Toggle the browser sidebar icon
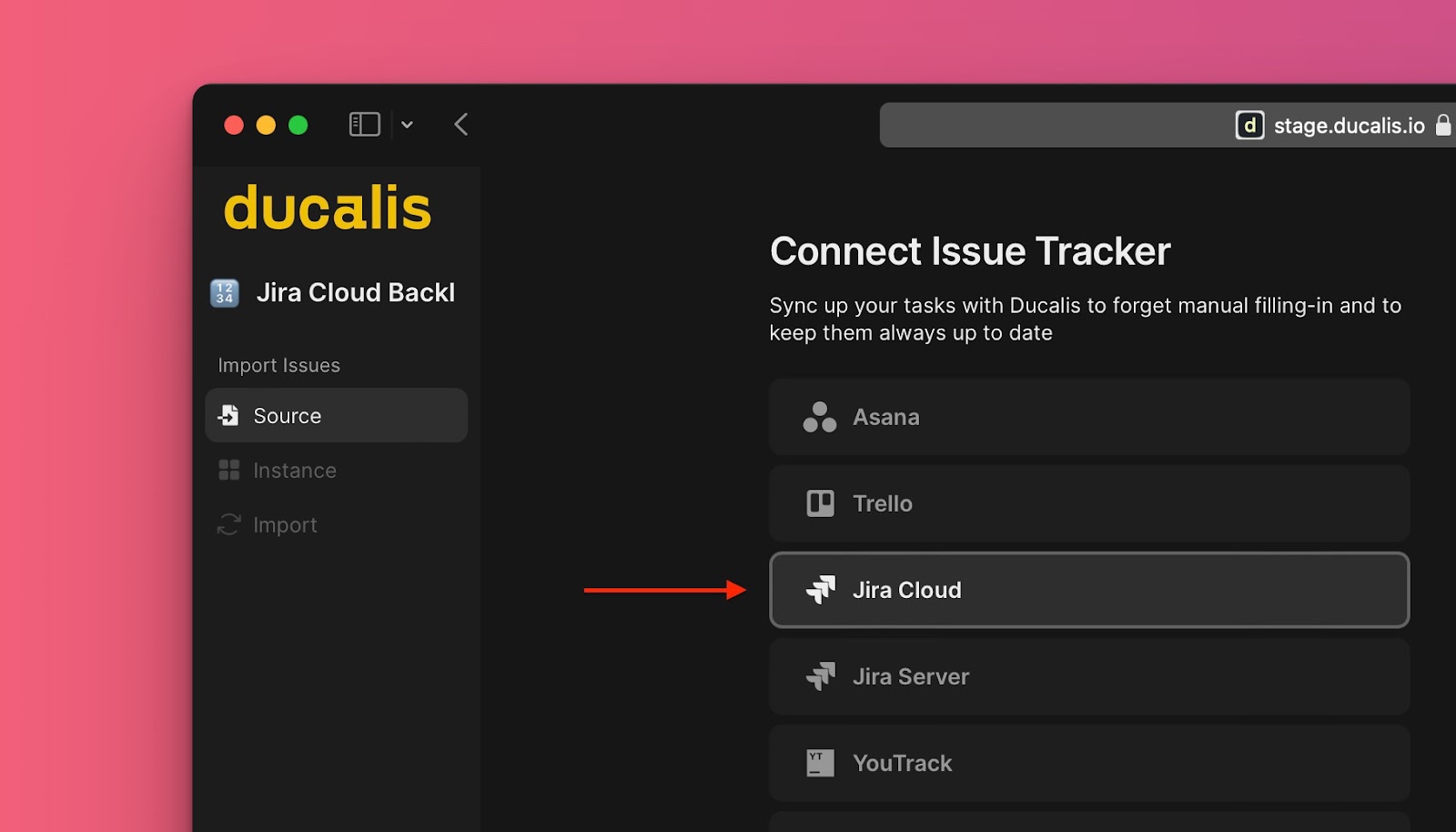 tap(364, 125)
